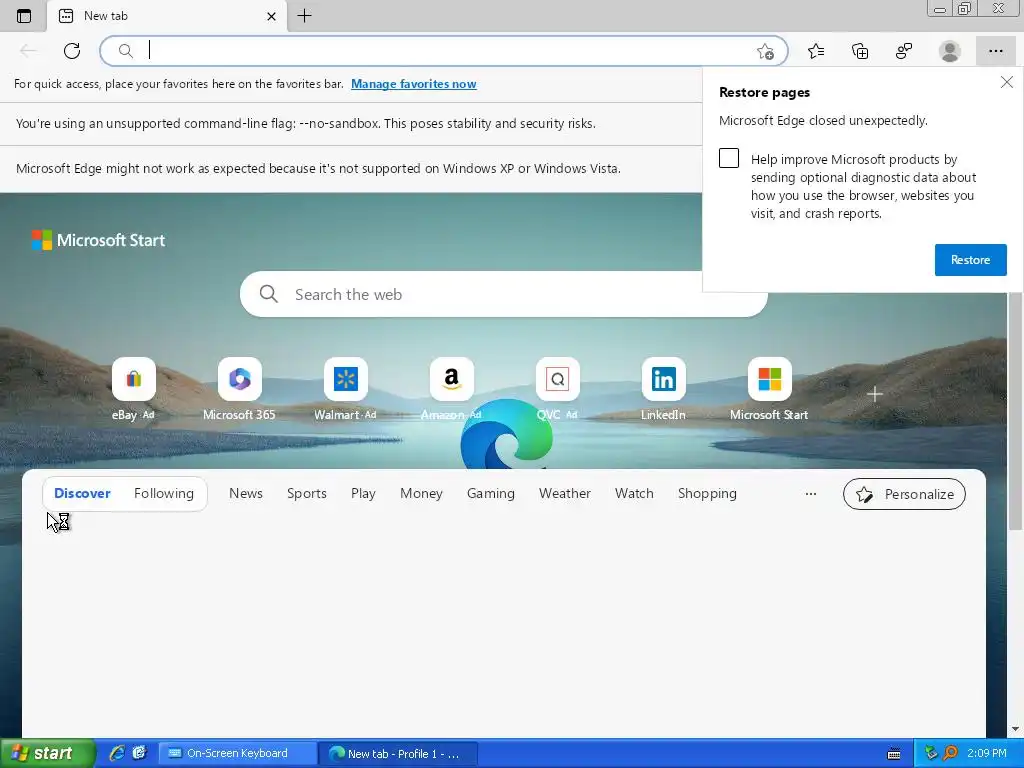Focus the address bar field
1024x768 pixels.
pyautogui.click(x=444, y=51)
